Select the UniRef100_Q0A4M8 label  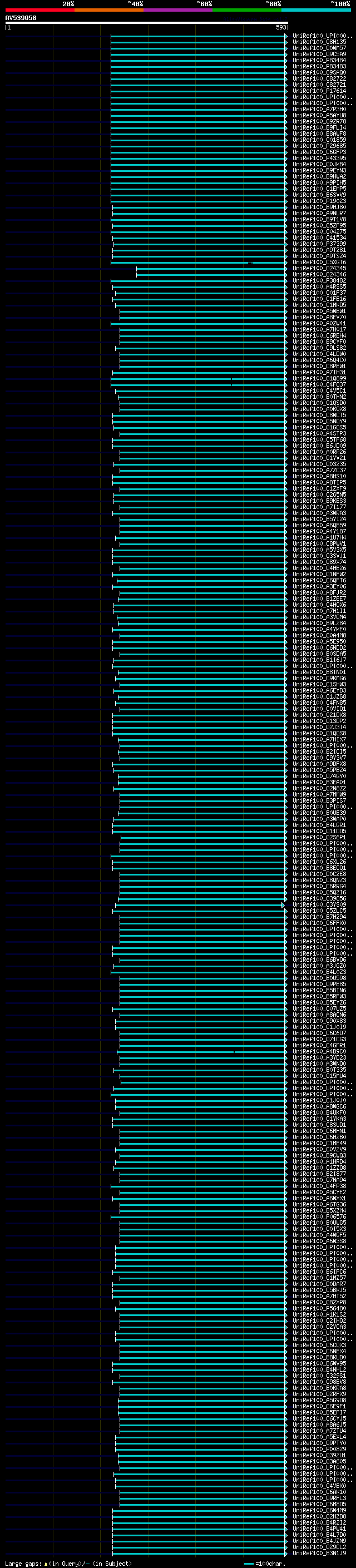point(319,635)
